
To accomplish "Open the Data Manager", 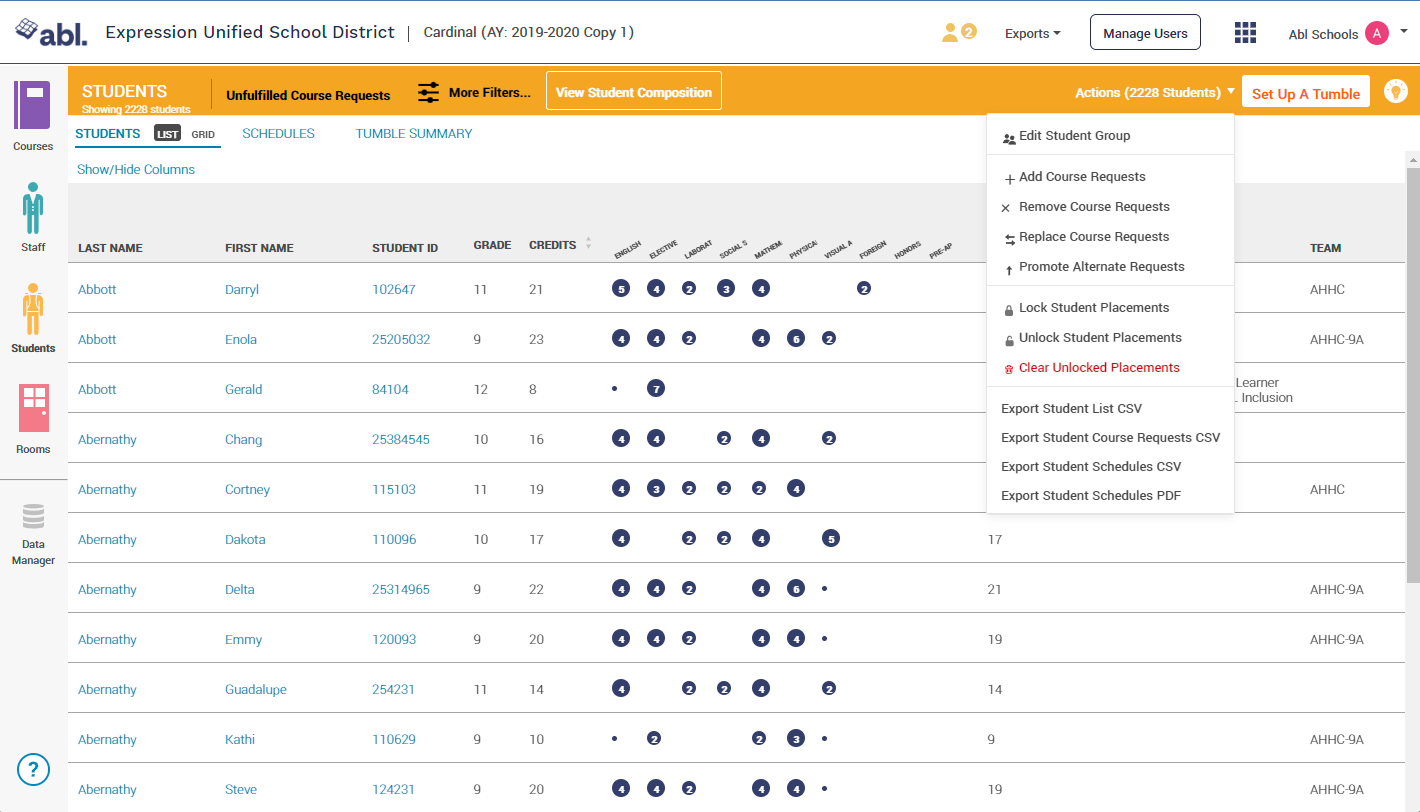I will pyautogui.click(x=33, y=534).
